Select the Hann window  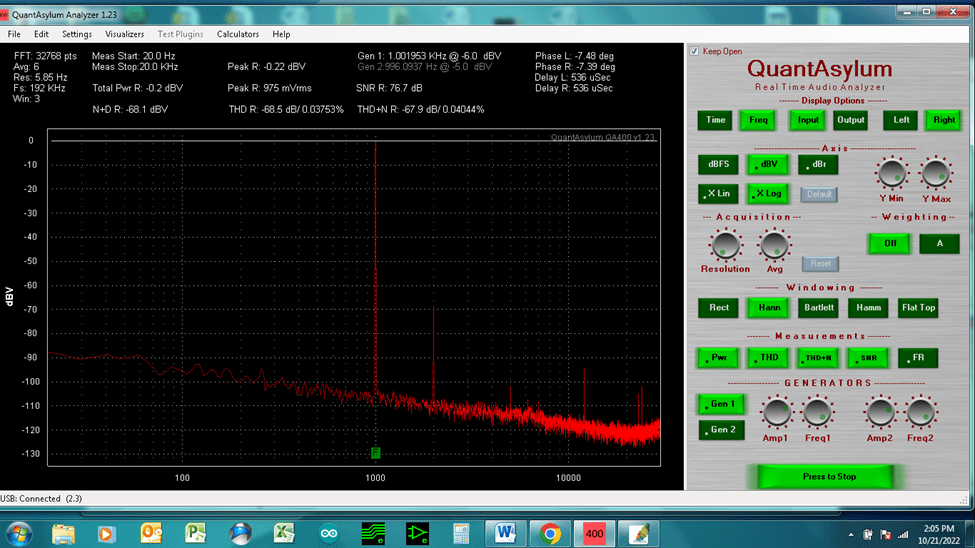[769, 307]
